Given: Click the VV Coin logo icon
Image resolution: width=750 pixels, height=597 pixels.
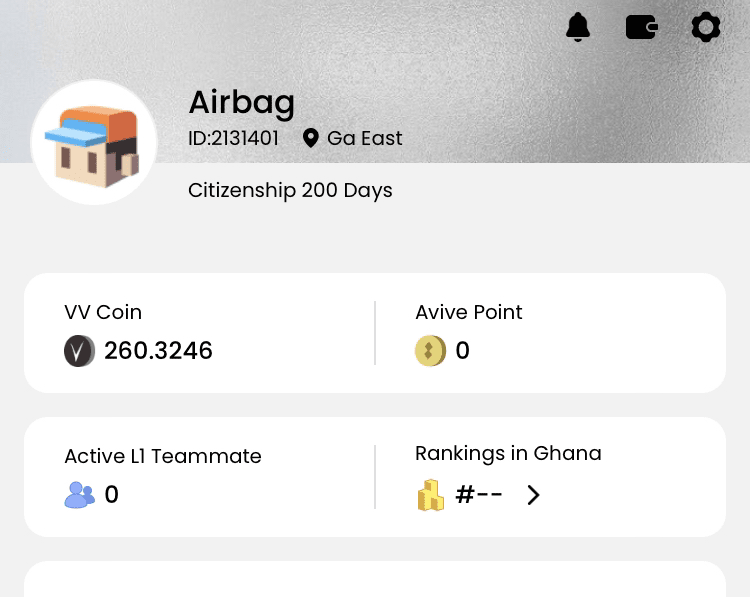Looking at the screenshot, I should [x=79, y=351].
